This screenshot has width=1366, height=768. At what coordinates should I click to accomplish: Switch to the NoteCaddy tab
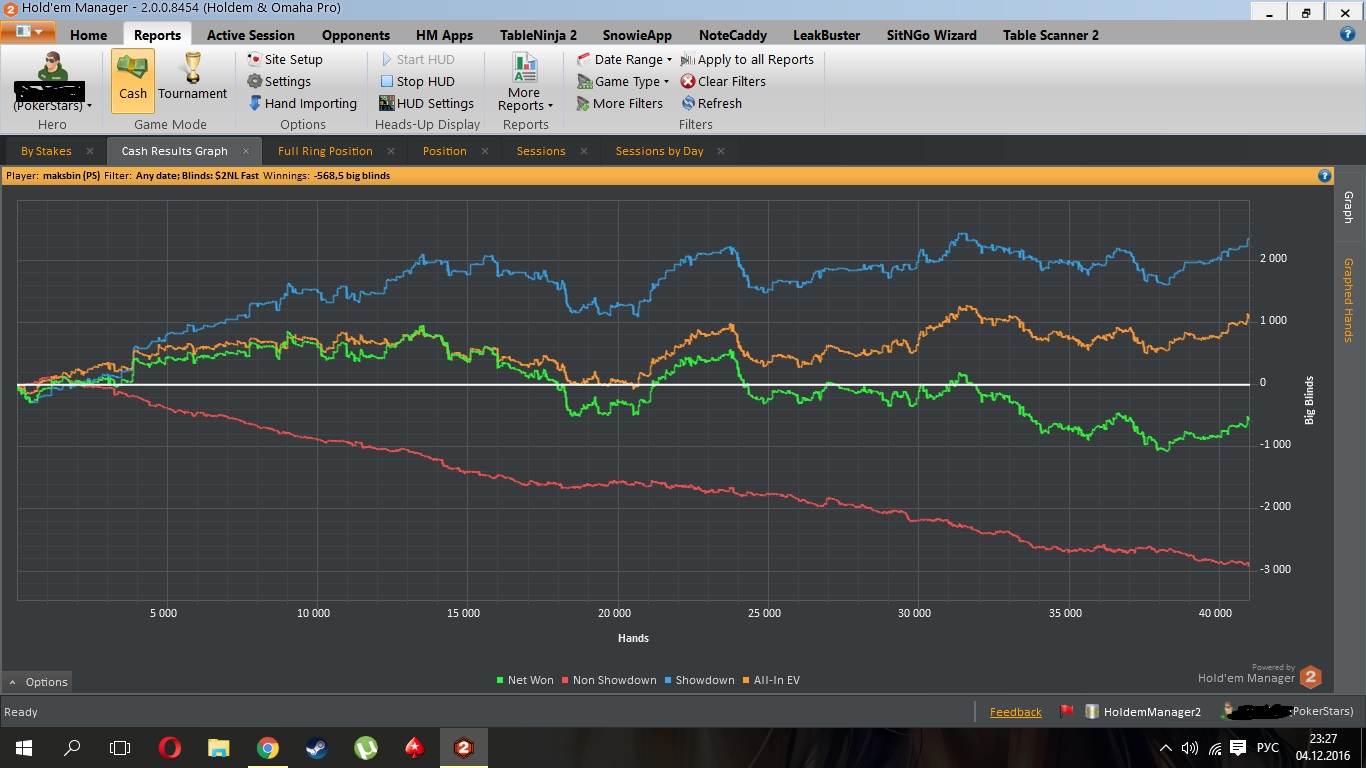733,35
